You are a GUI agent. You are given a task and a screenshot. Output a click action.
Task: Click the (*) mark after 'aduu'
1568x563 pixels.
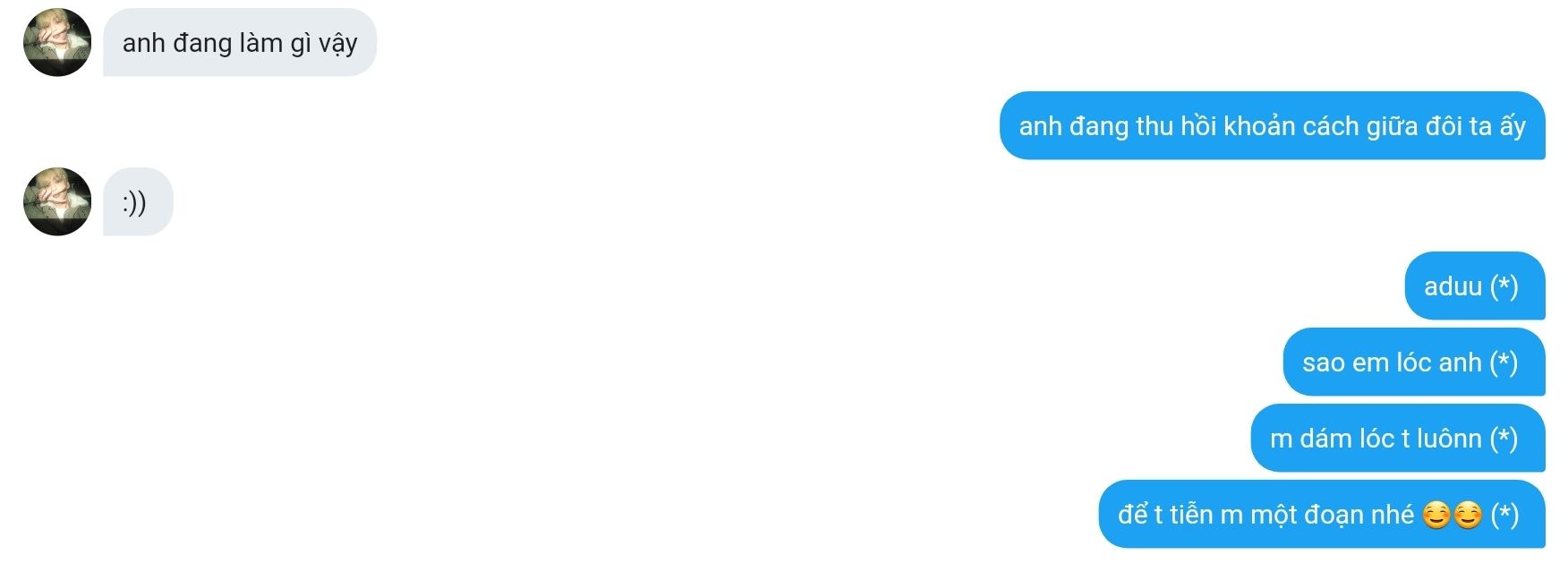pos(1504,286)
